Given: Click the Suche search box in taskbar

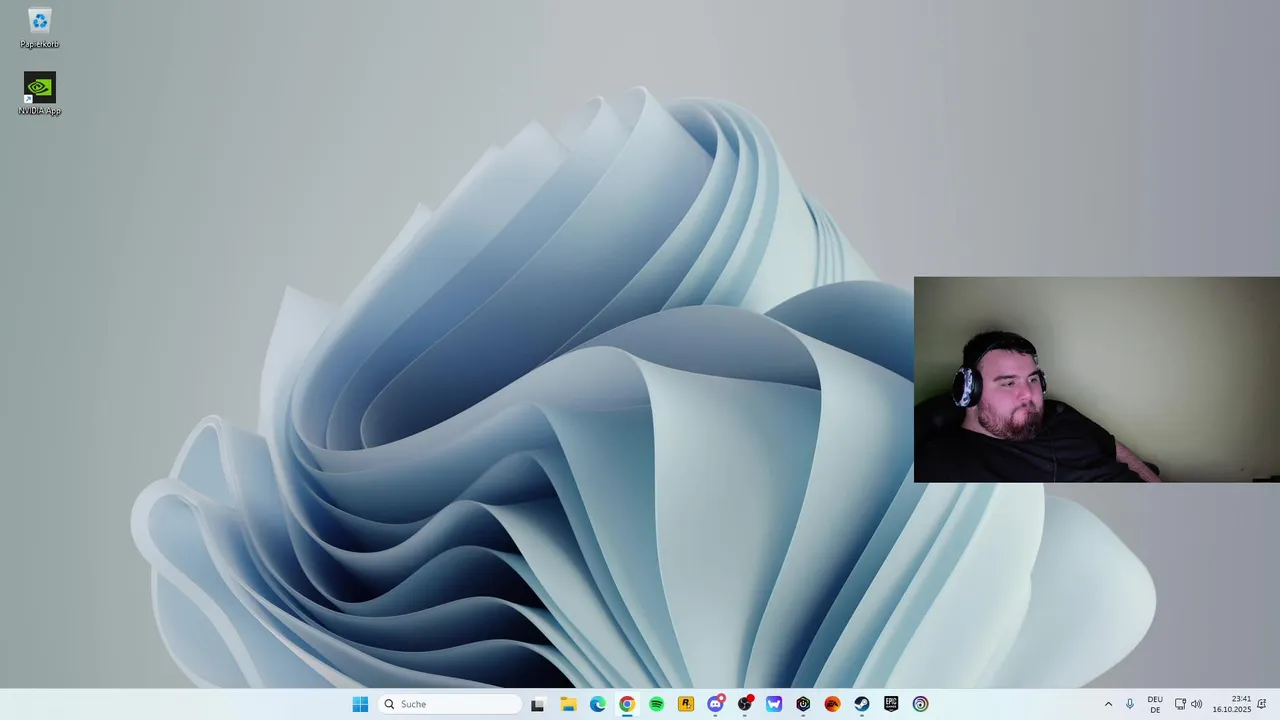Looking at the screenshot, I should coord(450,704).
